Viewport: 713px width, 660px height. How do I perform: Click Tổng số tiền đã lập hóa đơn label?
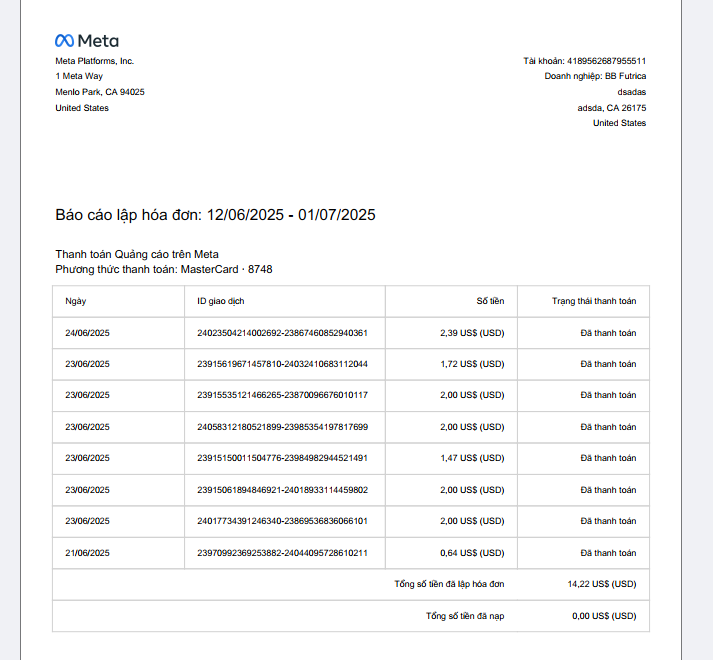(449, 584)
